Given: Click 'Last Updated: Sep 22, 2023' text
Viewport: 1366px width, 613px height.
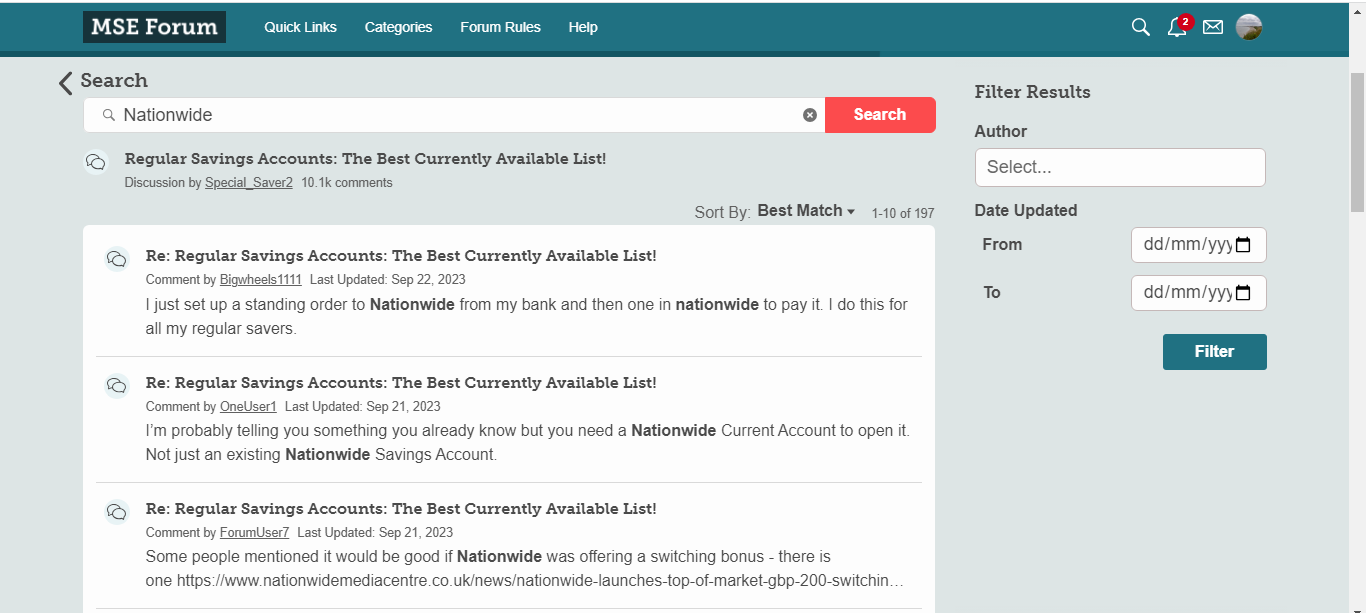Looking at the screenshot, I should click(x=388, y=280).
